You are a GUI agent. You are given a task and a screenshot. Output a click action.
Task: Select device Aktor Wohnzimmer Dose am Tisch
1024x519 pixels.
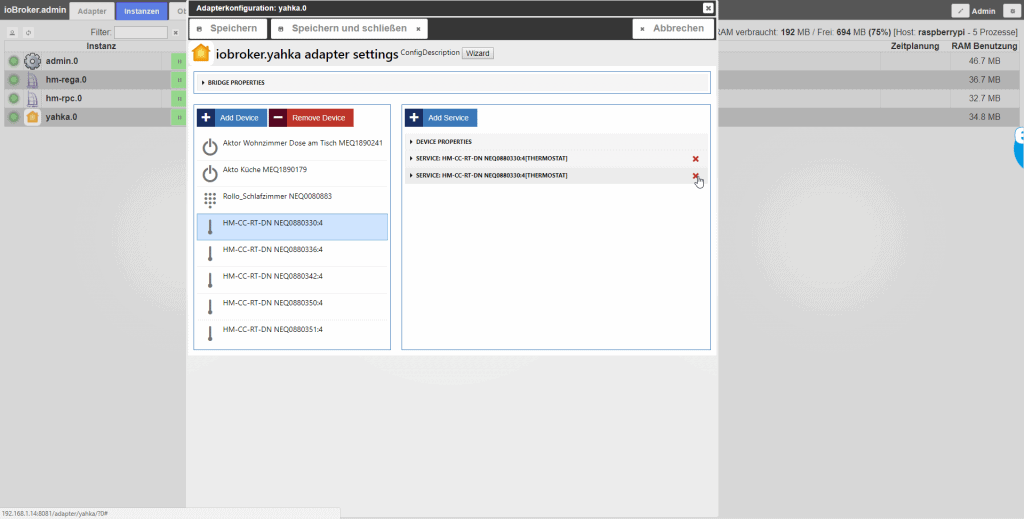[x=292, y=147]
